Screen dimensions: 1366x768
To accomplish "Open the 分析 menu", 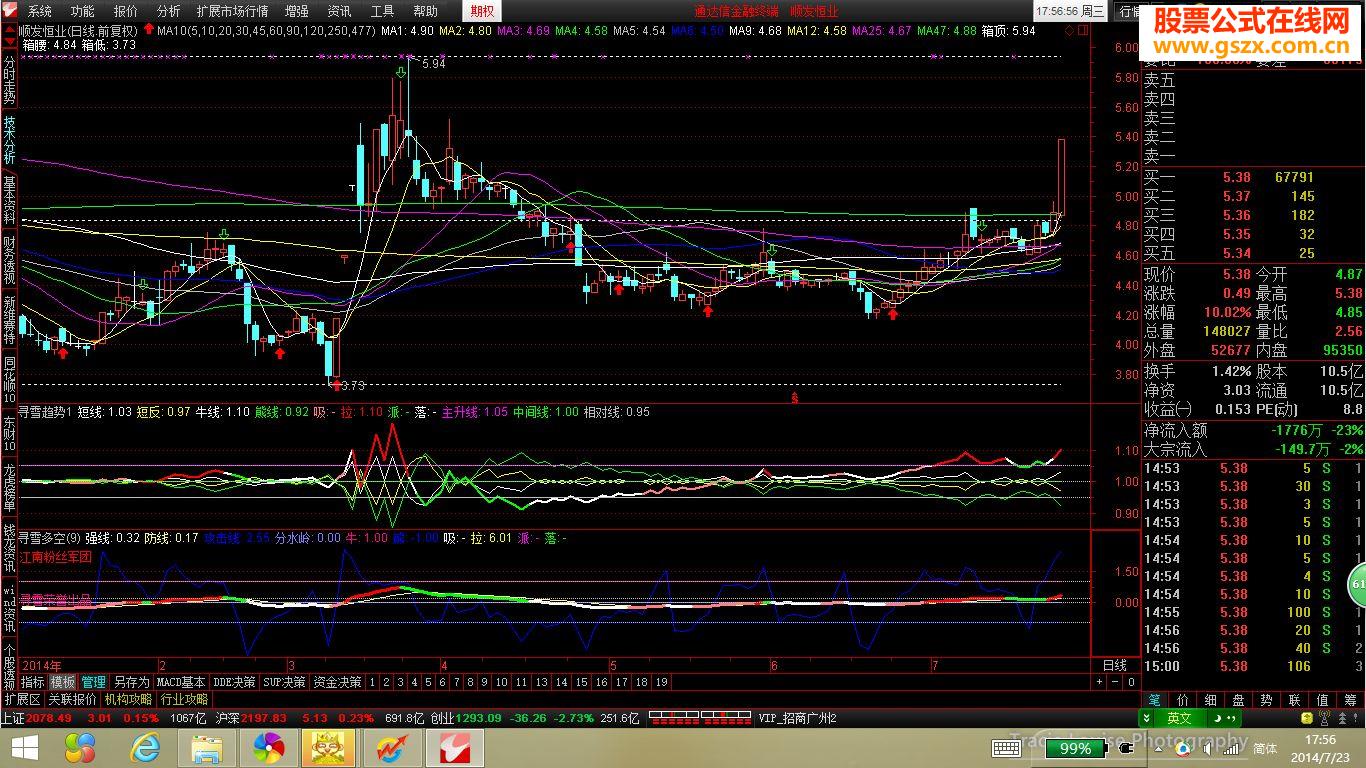I will [x=168, y=11].
